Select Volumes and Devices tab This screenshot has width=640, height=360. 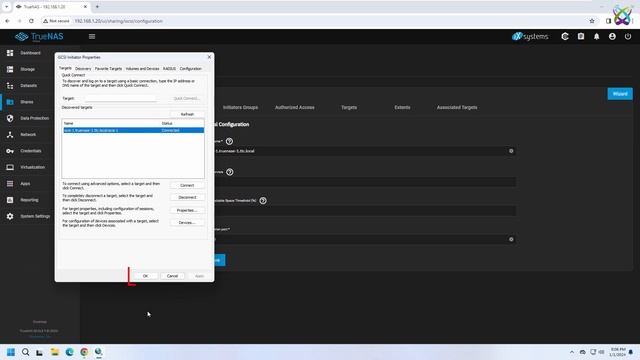[x=142, y=69]
